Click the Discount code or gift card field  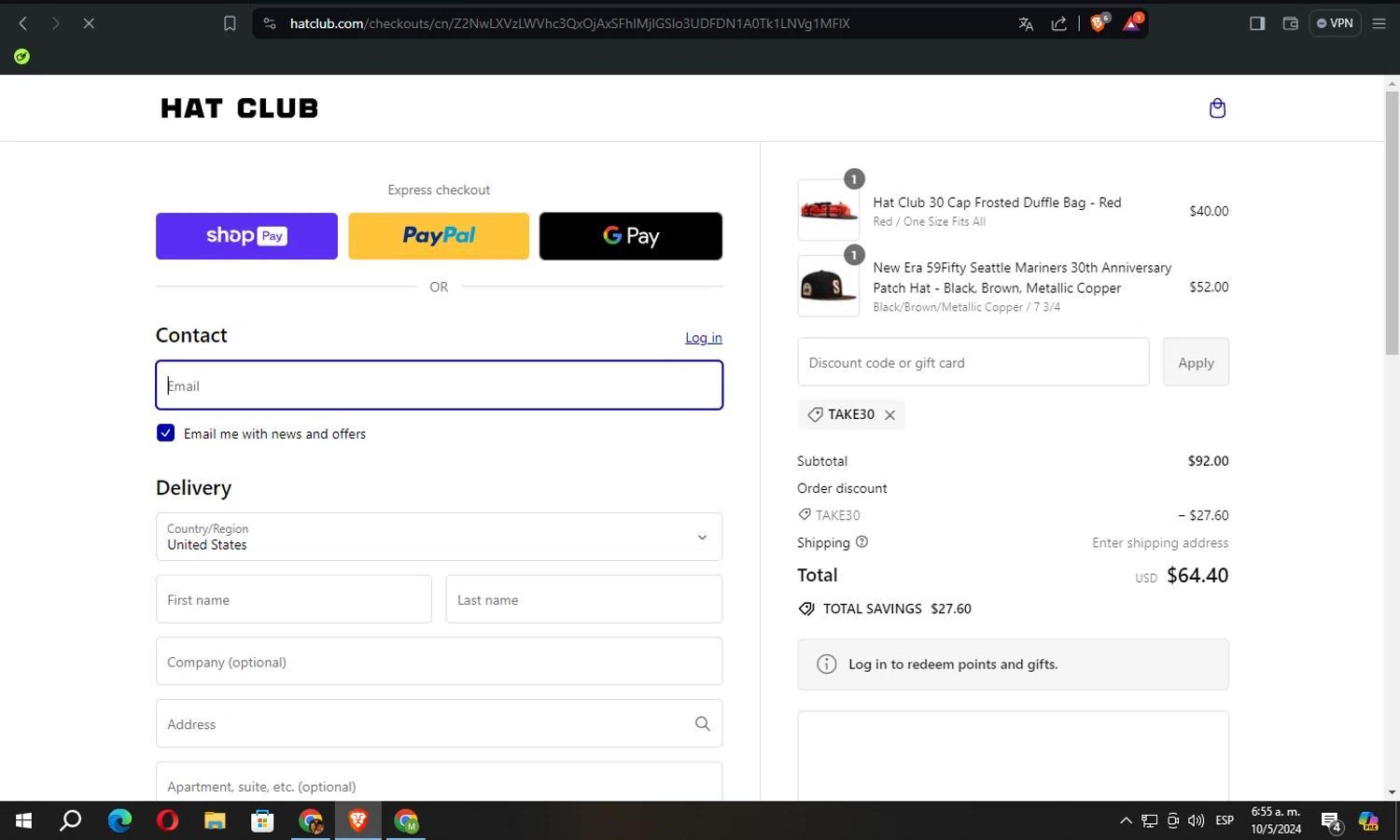click(x=973, y=362)
